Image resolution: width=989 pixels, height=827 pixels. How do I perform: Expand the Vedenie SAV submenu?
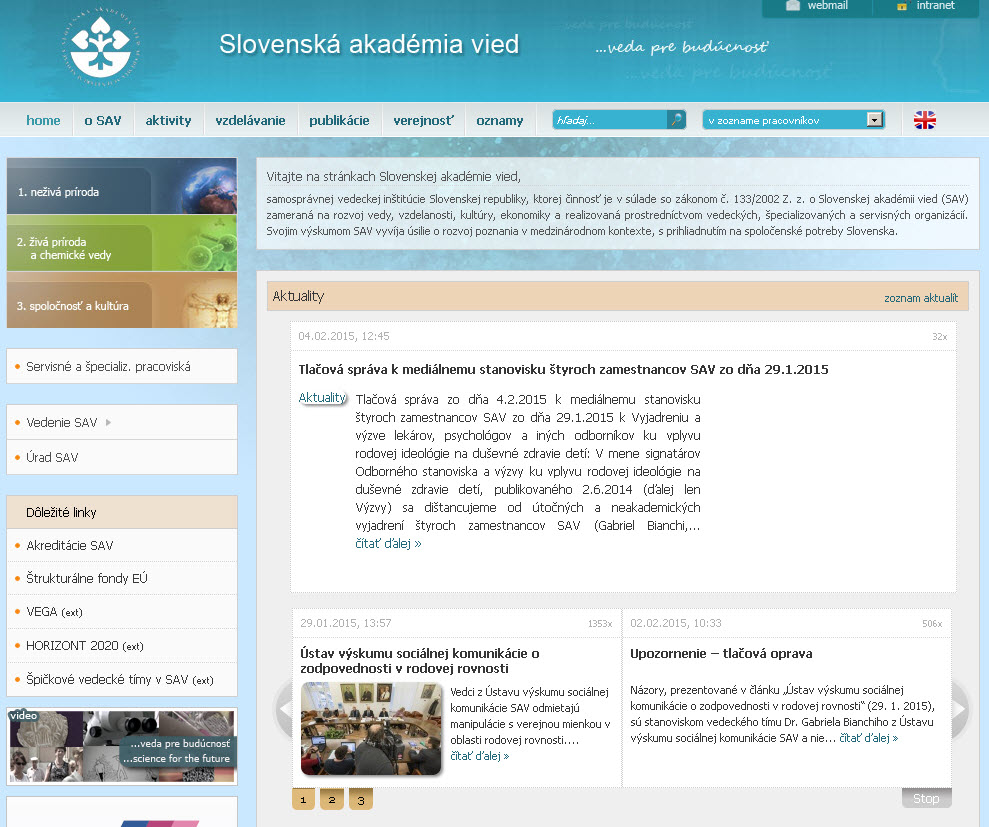108,423
